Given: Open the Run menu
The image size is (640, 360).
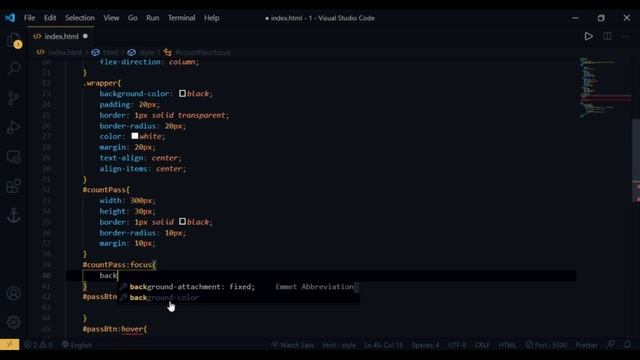Looking at the screenshot, I should 153,18.
